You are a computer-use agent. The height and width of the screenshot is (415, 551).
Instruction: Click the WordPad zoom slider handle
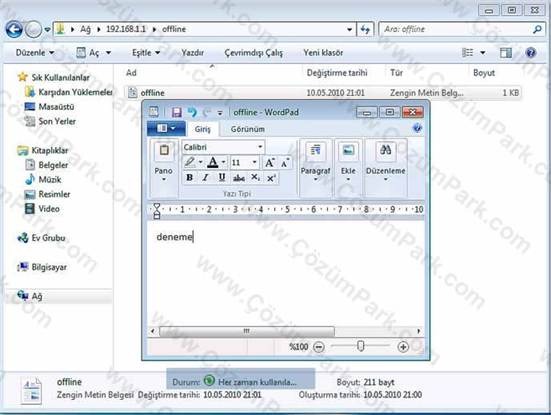(x=360, y=346)
